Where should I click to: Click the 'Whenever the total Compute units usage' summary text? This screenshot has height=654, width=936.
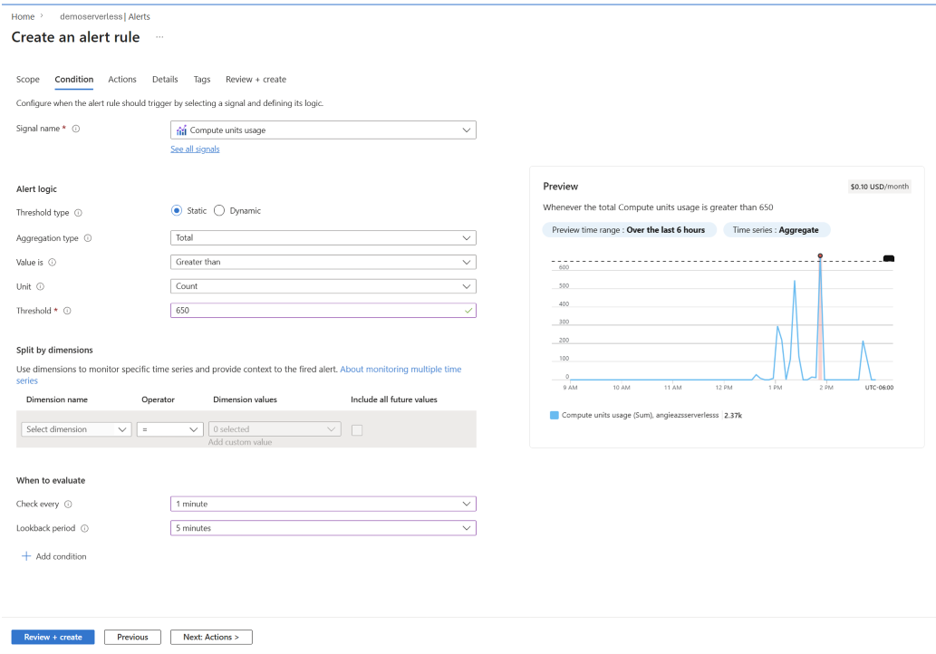[658, 208]
